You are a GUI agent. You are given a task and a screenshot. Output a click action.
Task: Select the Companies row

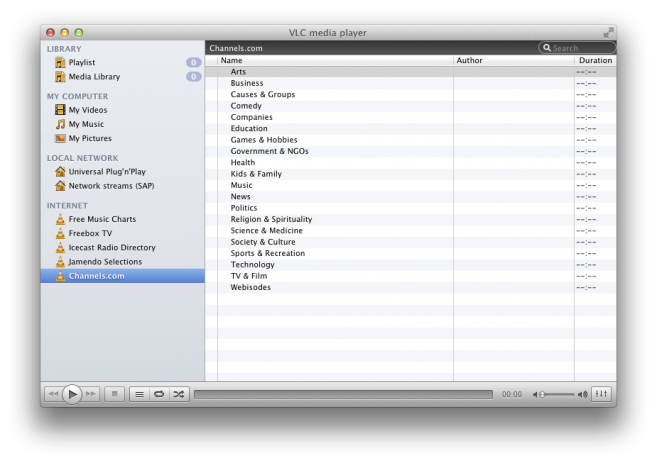(411, 117)
